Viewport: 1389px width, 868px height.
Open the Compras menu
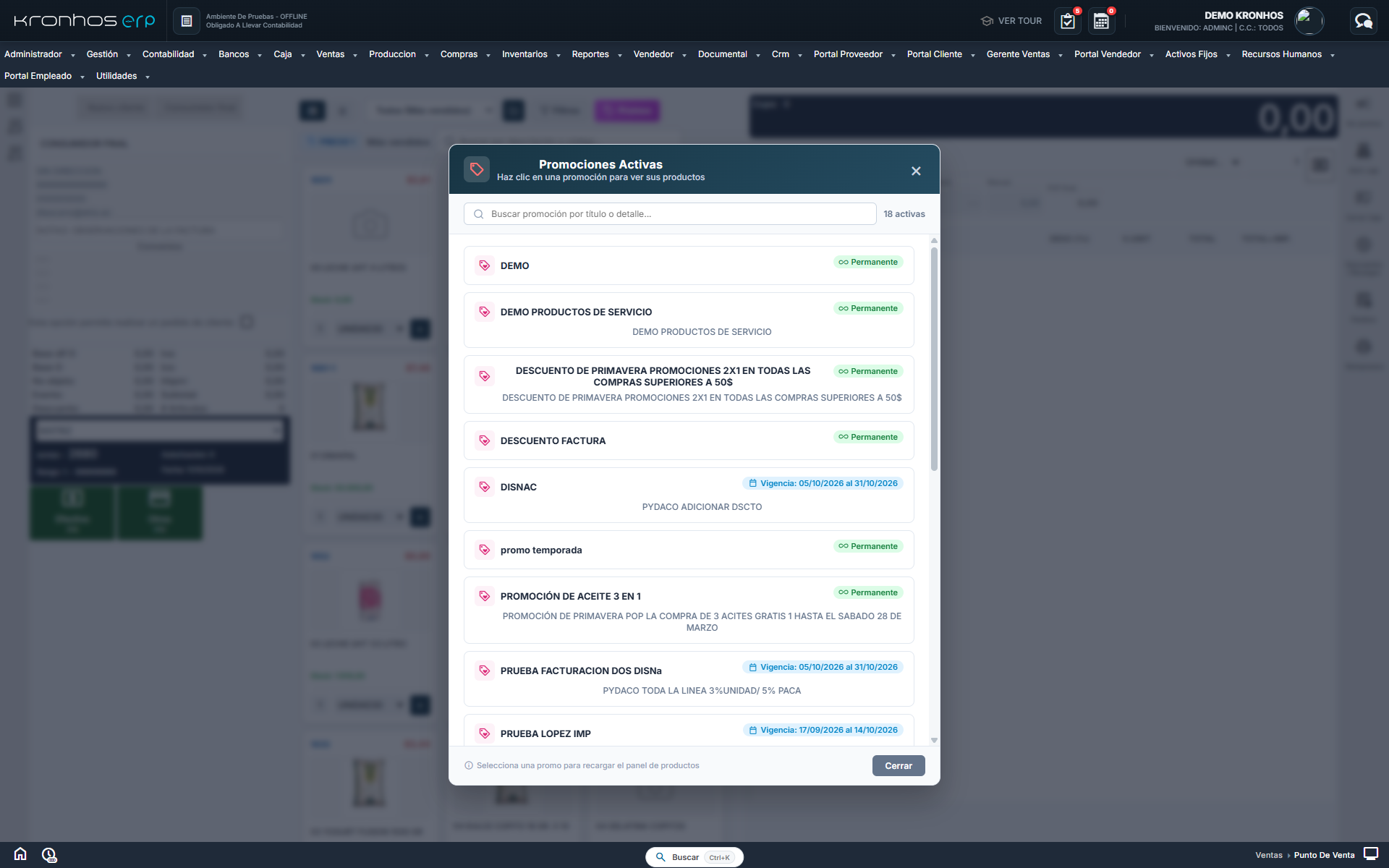465,54
